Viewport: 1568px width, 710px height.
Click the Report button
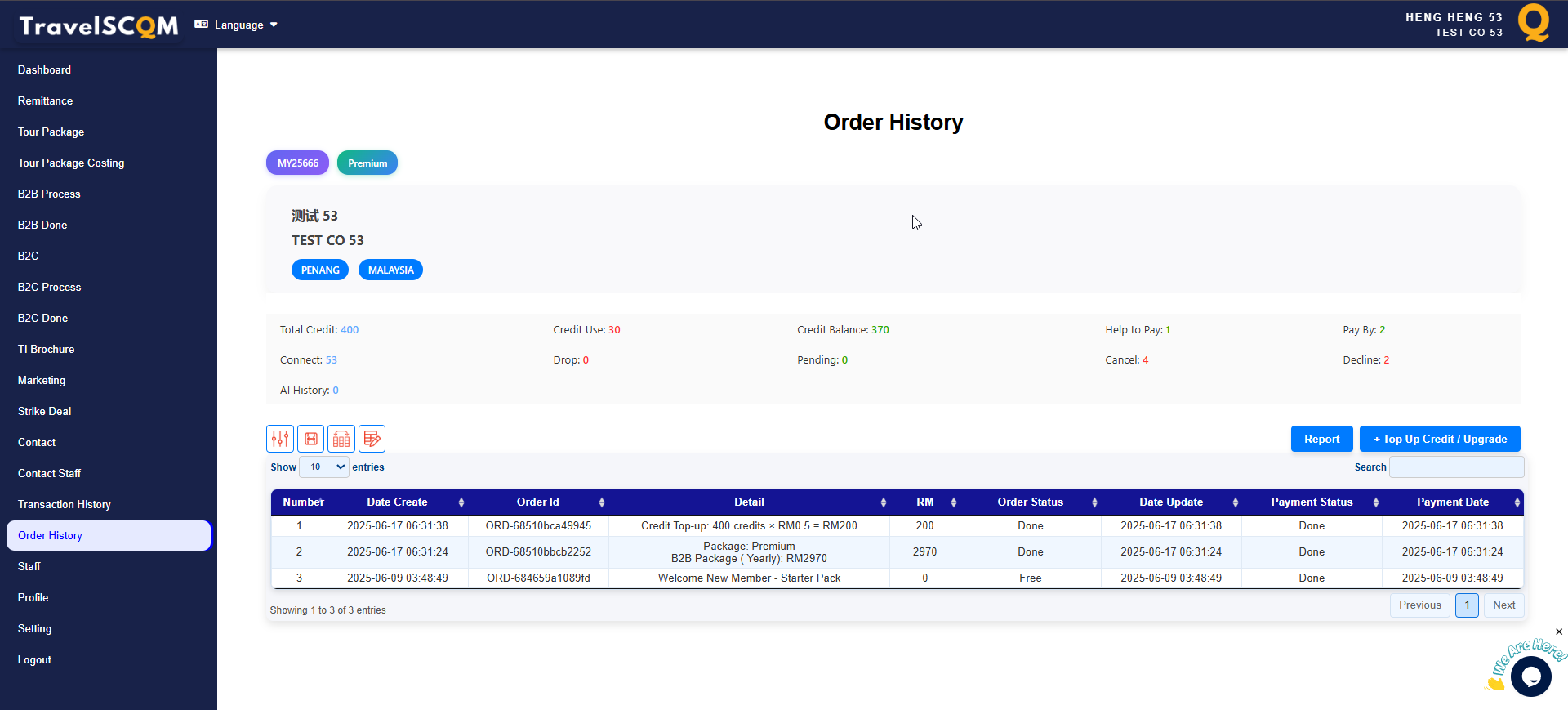pos(1321,439)
